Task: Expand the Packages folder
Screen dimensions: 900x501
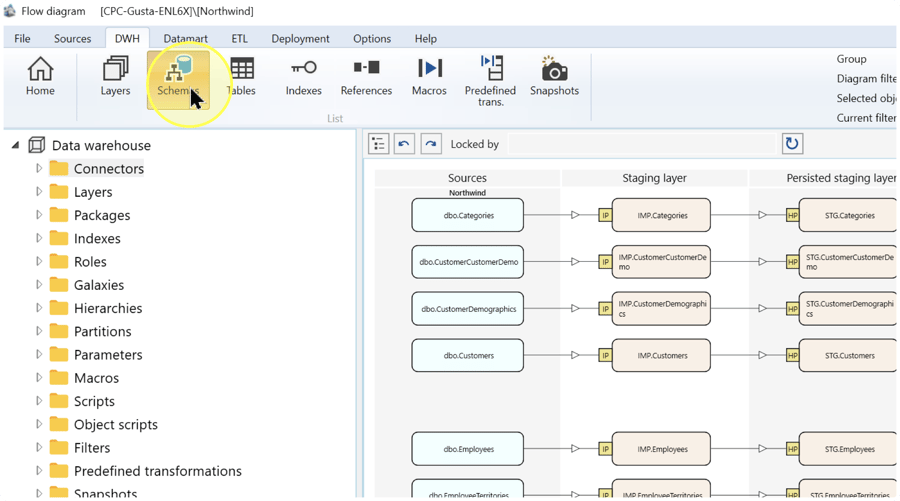Action: click(38, 215)
